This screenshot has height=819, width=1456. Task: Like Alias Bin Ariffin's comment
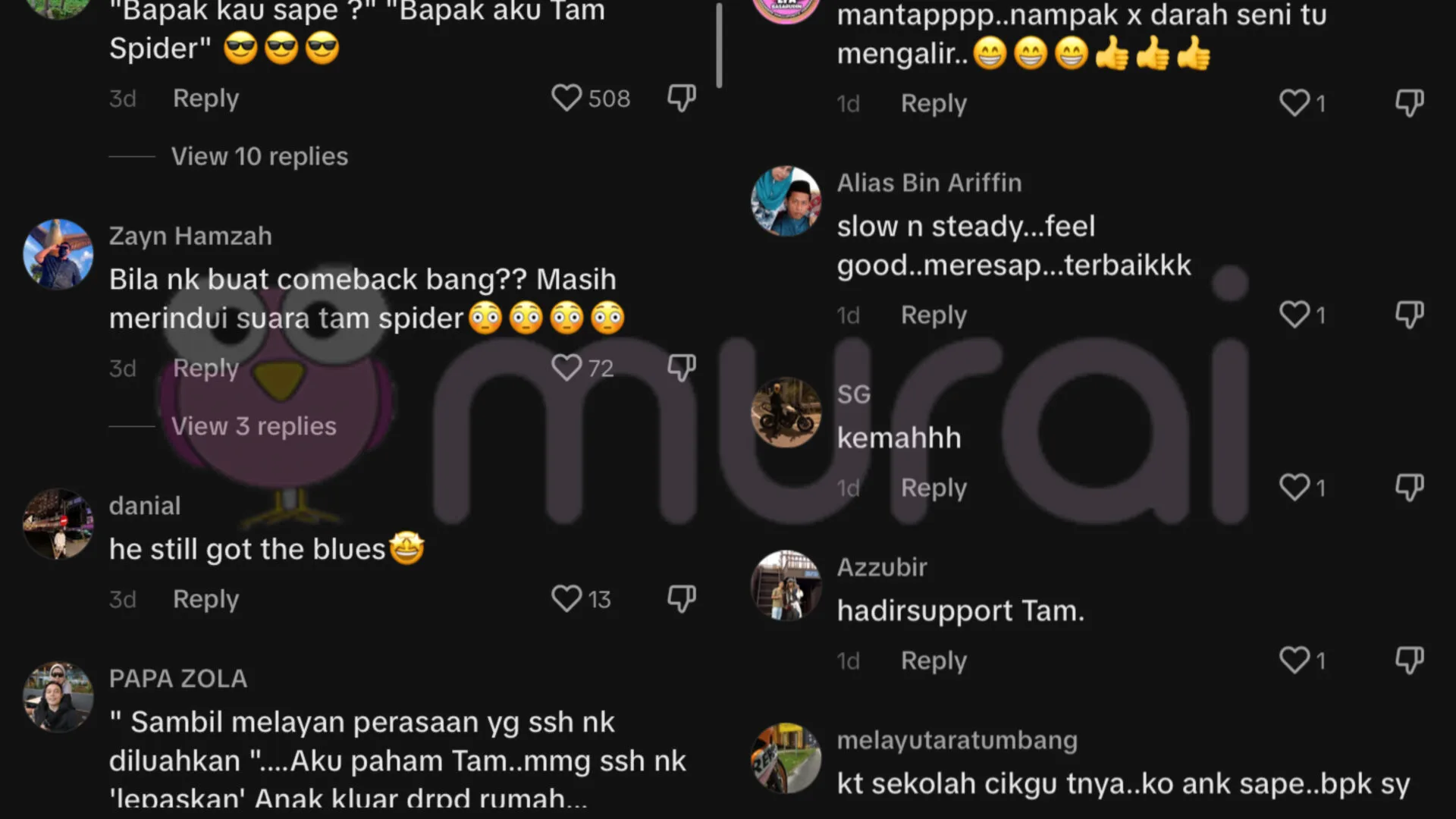[1294, 315]
